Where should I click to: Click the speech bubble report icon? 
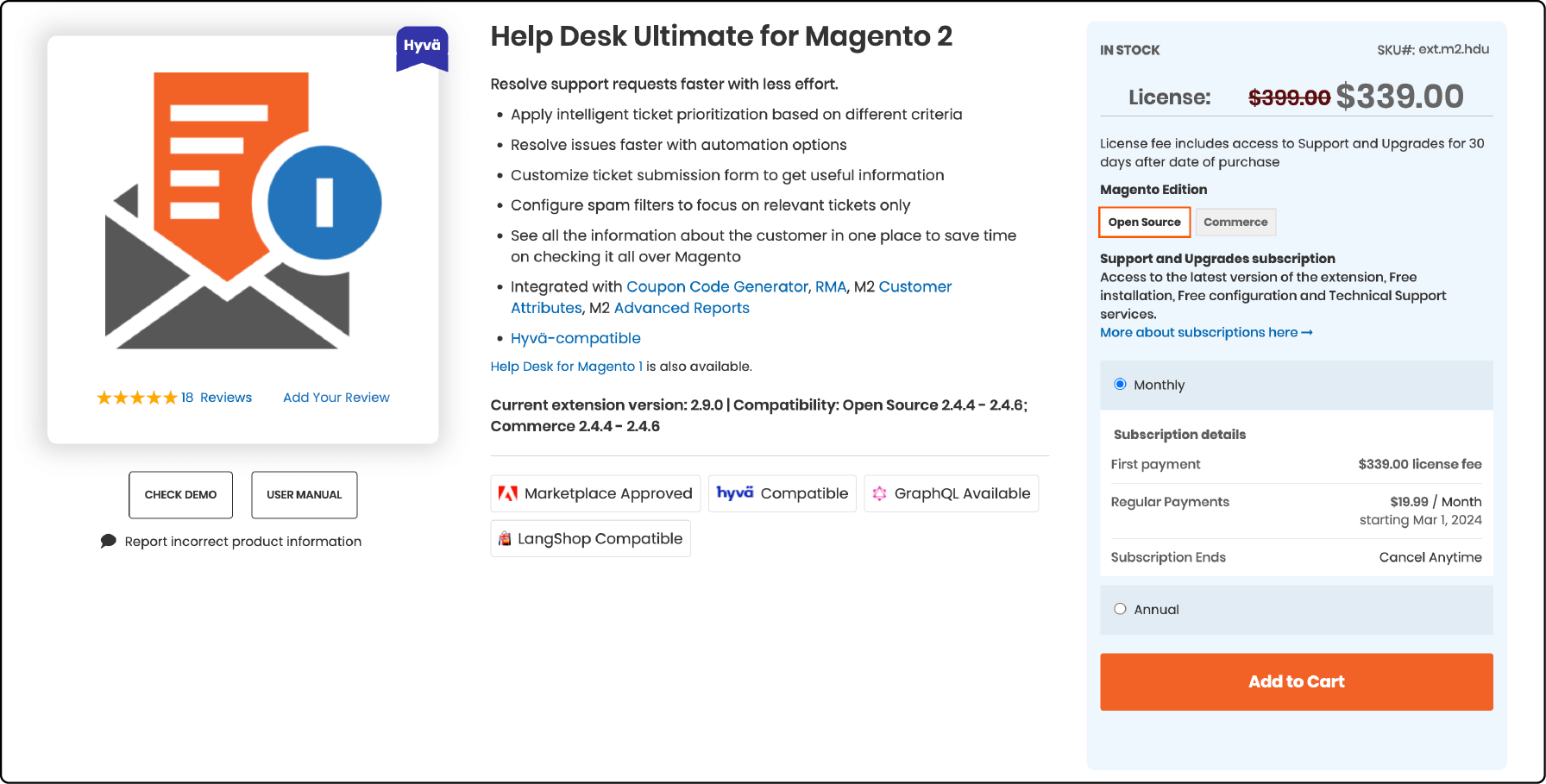tap(108, 542)
